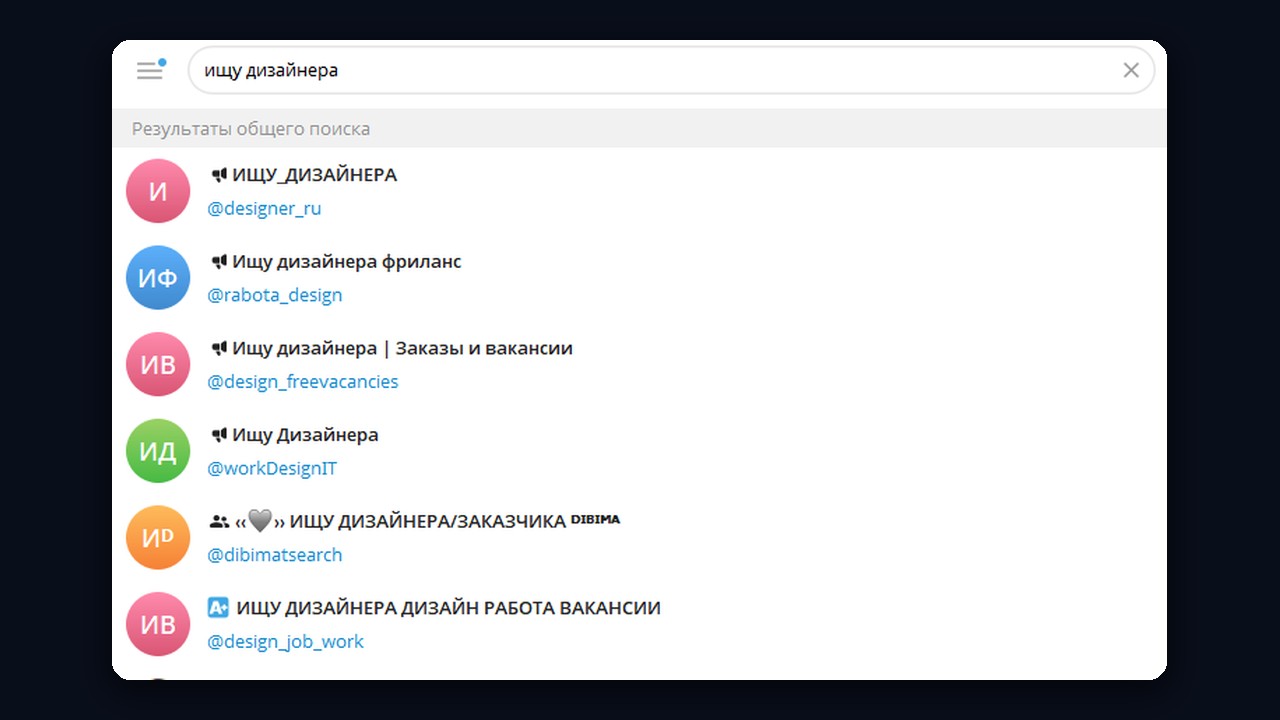This screenshot has width=1280, height=720.
Task: Click megaphone icon beside 'Заказы и вакансии'
Action: tap(219, 349)
